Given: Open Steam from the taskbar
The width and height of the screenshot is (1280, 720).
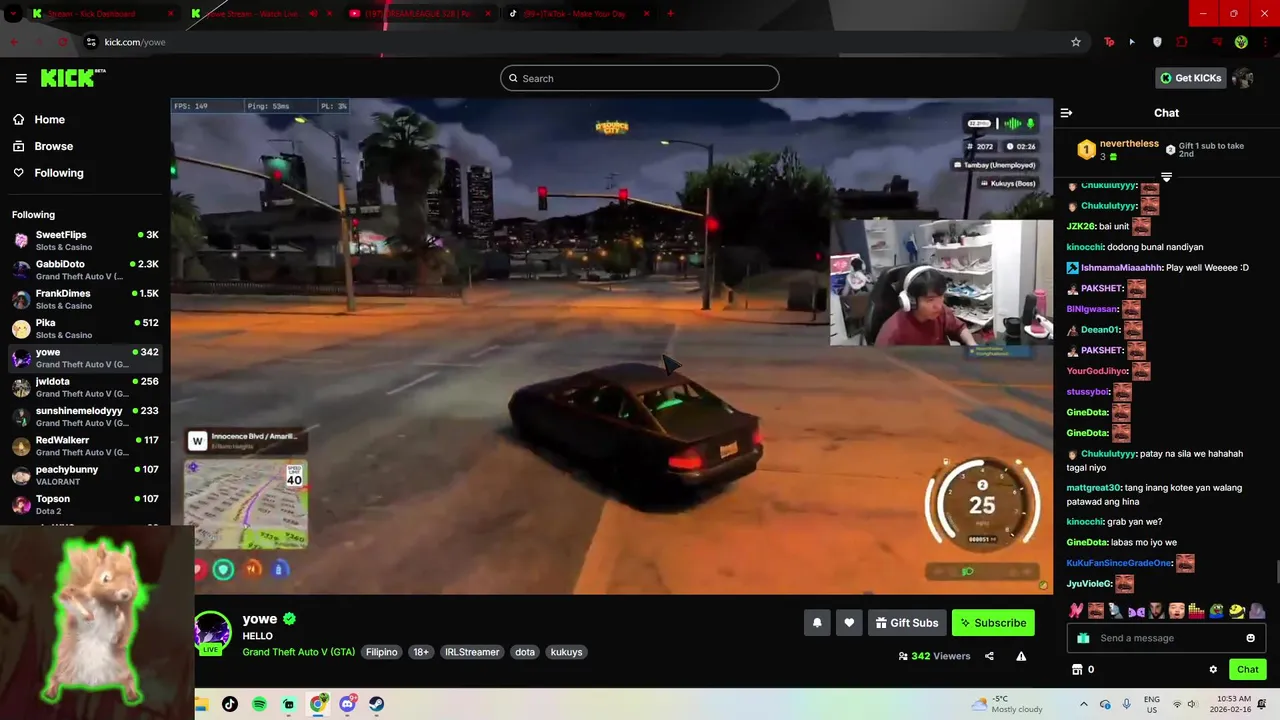Looking at the screenshot, I should click(x=377, y=704).
